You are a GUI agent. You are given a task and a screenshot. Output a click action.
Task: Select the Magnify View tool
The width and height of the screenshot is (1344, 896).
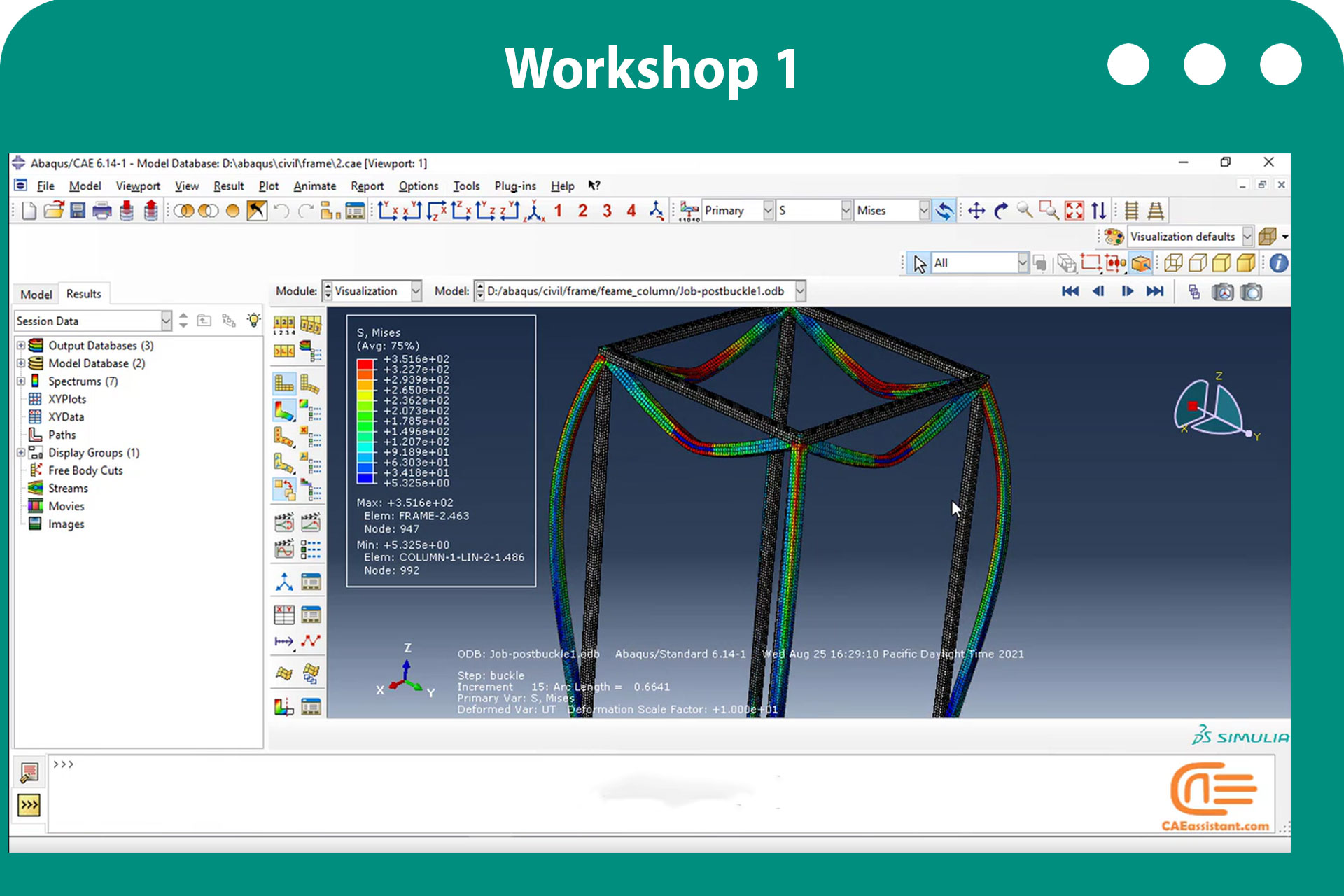pos(1025,210)
